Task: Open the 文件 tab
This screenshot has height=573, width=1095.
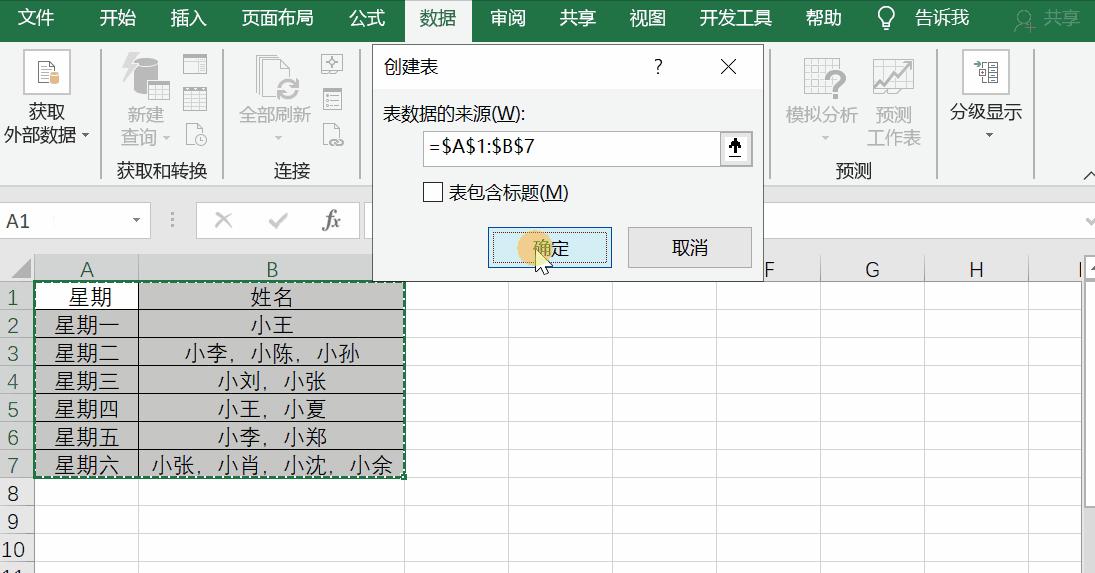Action: [x=36, y=17]
